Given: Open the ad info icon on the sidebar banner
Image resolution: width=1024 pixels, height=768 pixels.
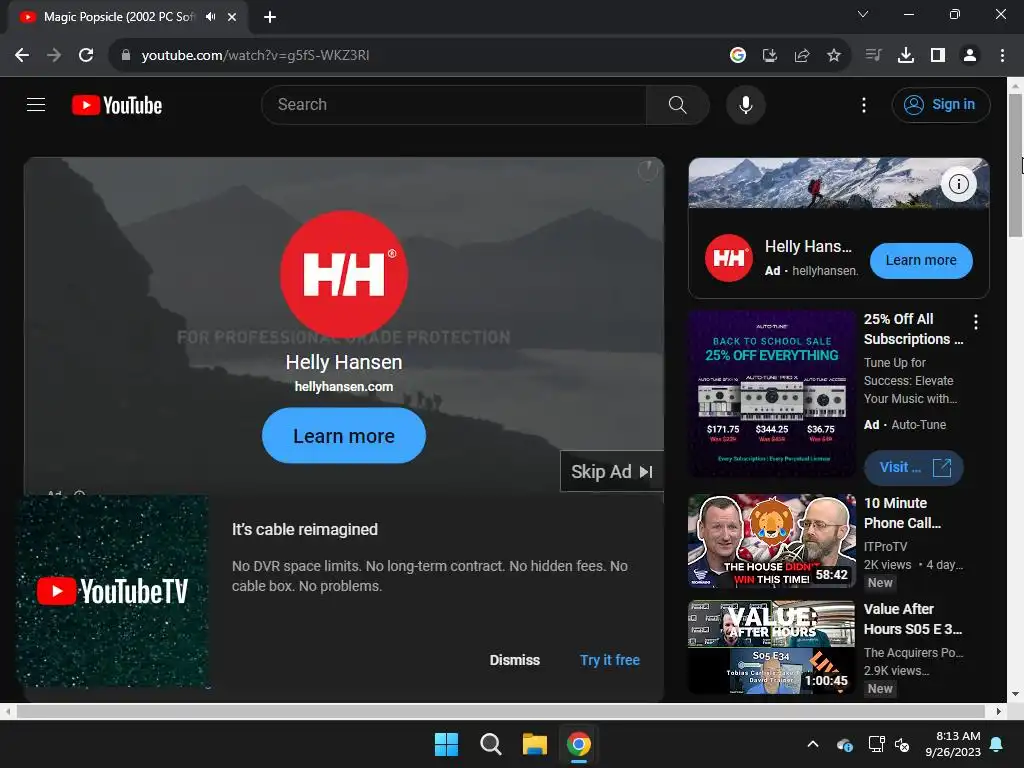Looking at the screenshot, I should click(x=958, y=184).
